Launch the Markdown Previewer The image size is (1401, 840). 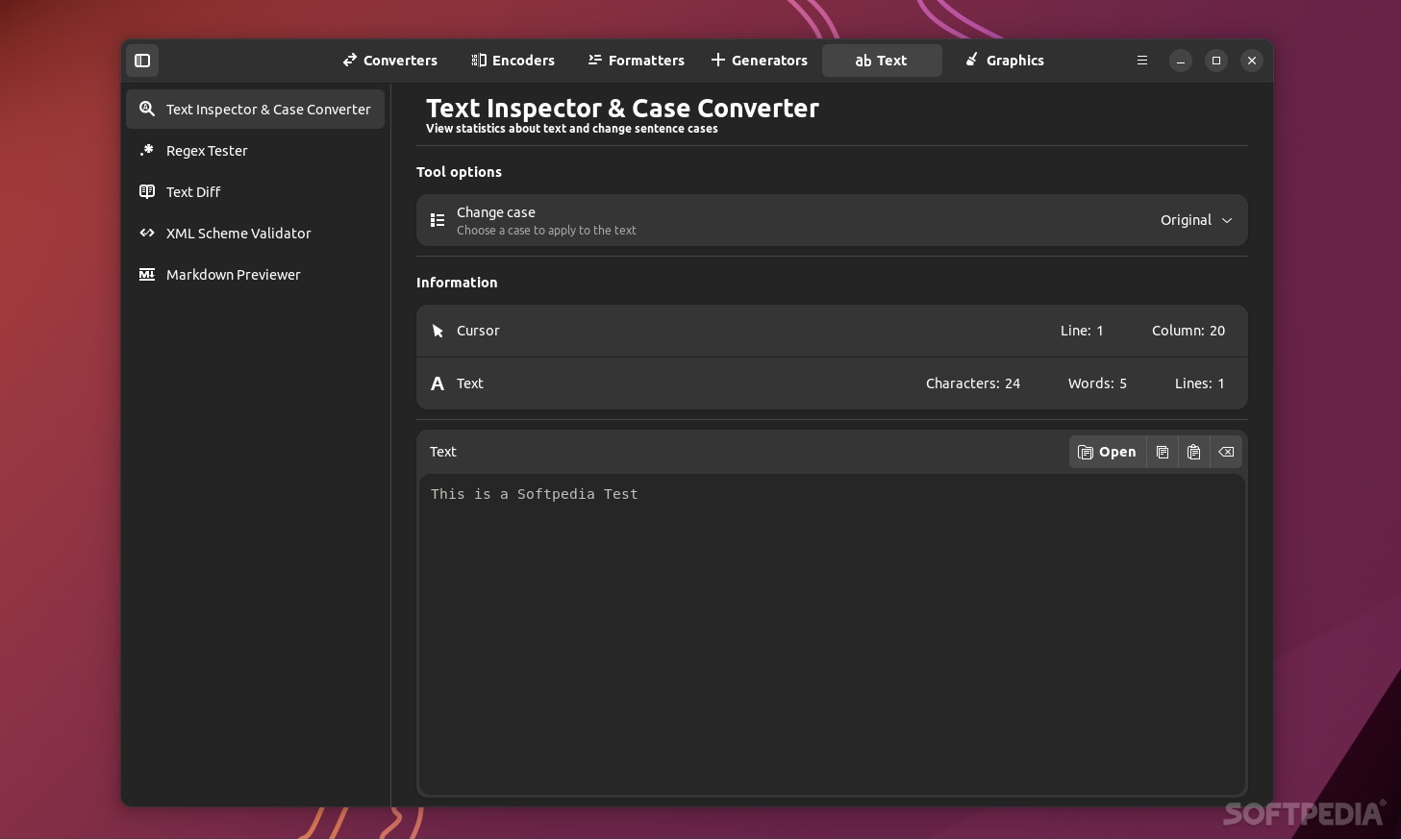pyautogui.click(x=234, y=274)
